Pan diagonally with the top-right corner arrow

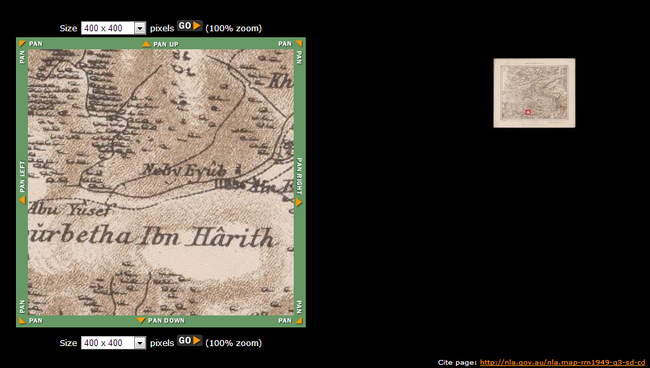[299, 44]
